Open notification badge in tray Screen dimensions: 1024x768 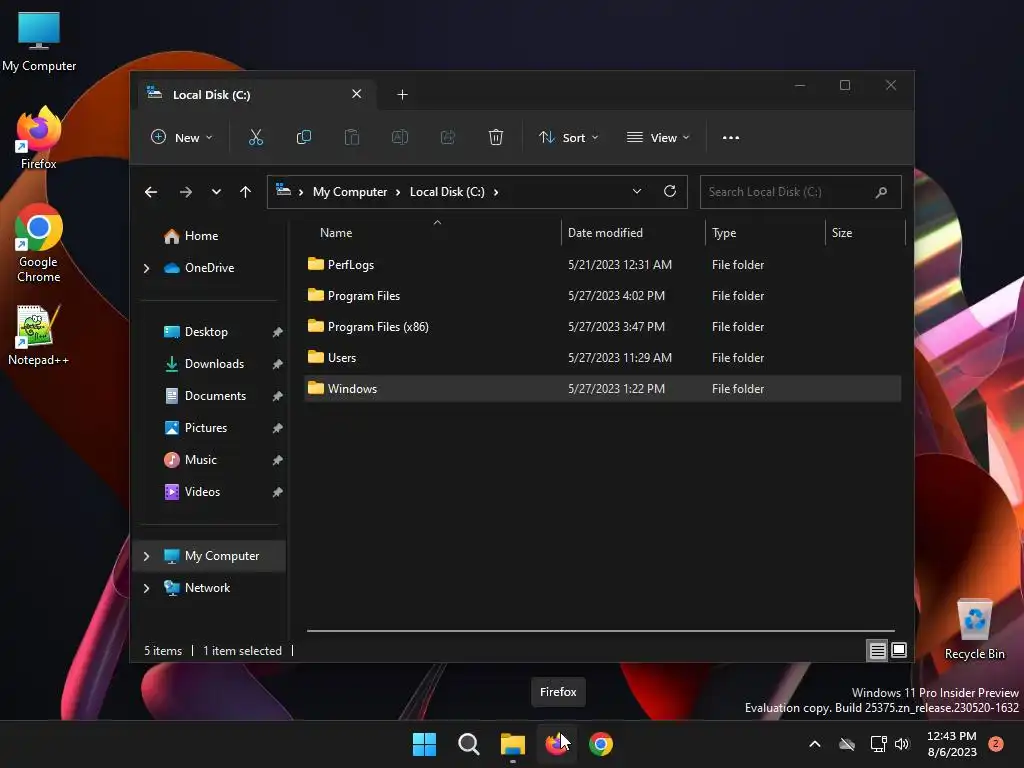(x=995, y=744)
